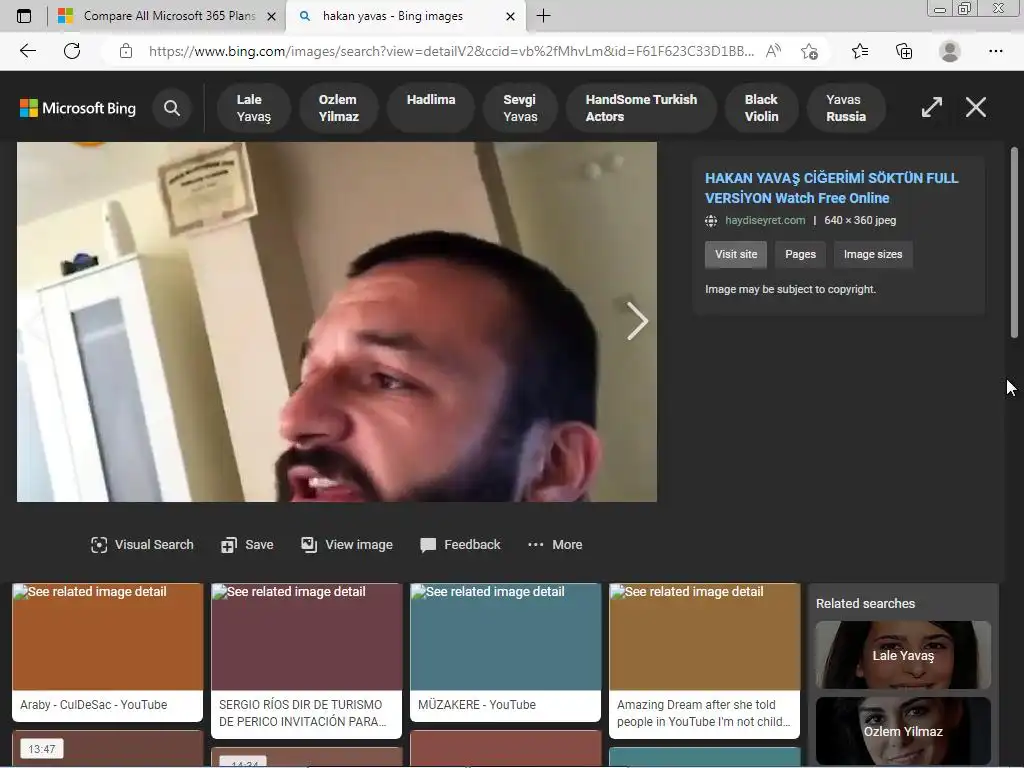Click View image option
Screen dimensions: 1024x768
tap(347, 545)
